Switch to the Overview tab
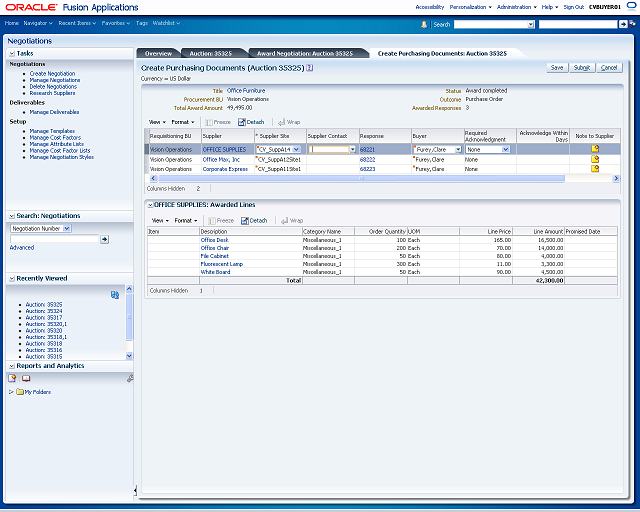Viewport: 640px width, 512px height. coord(158,53)
